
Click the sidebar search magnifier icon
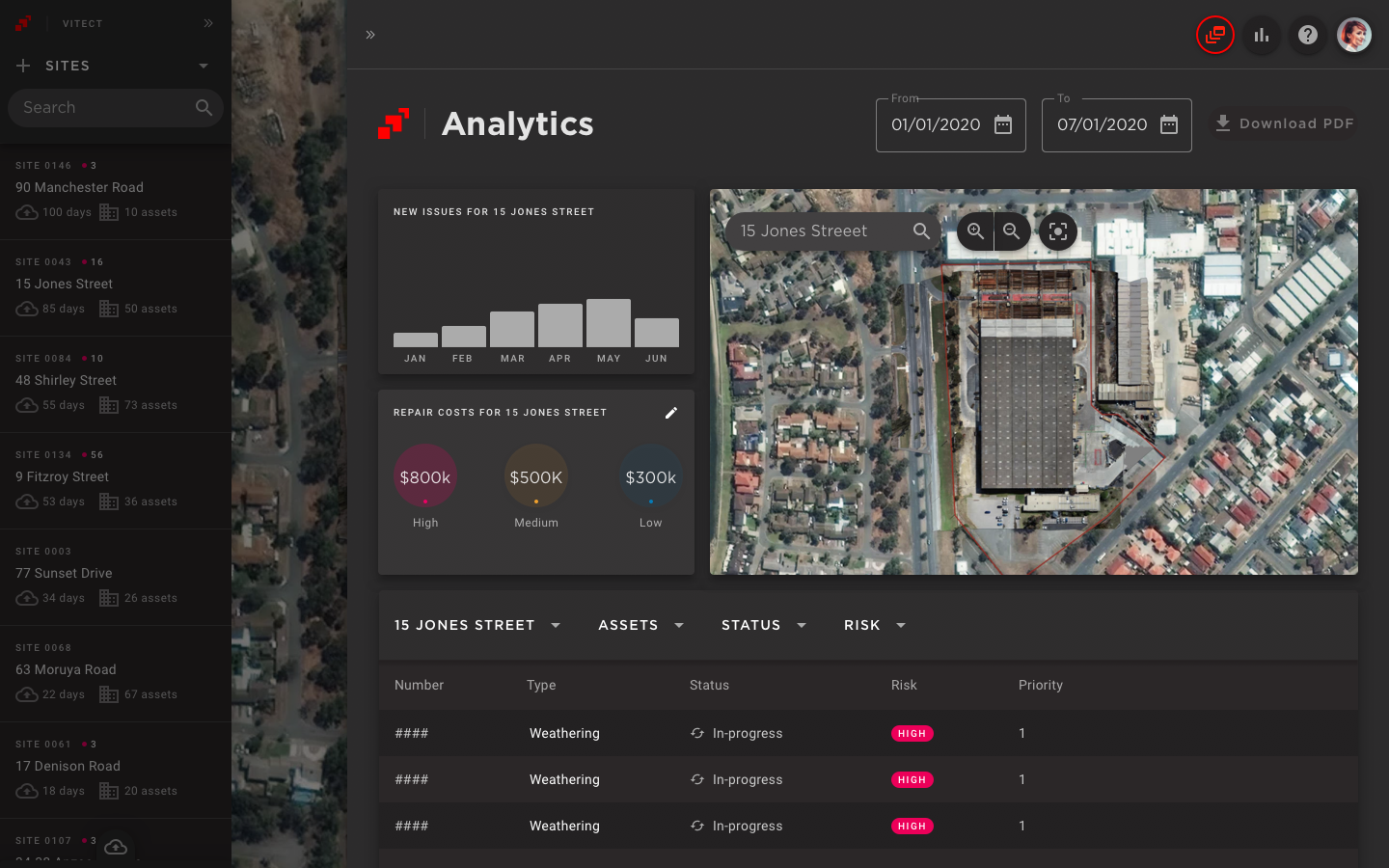204,108
